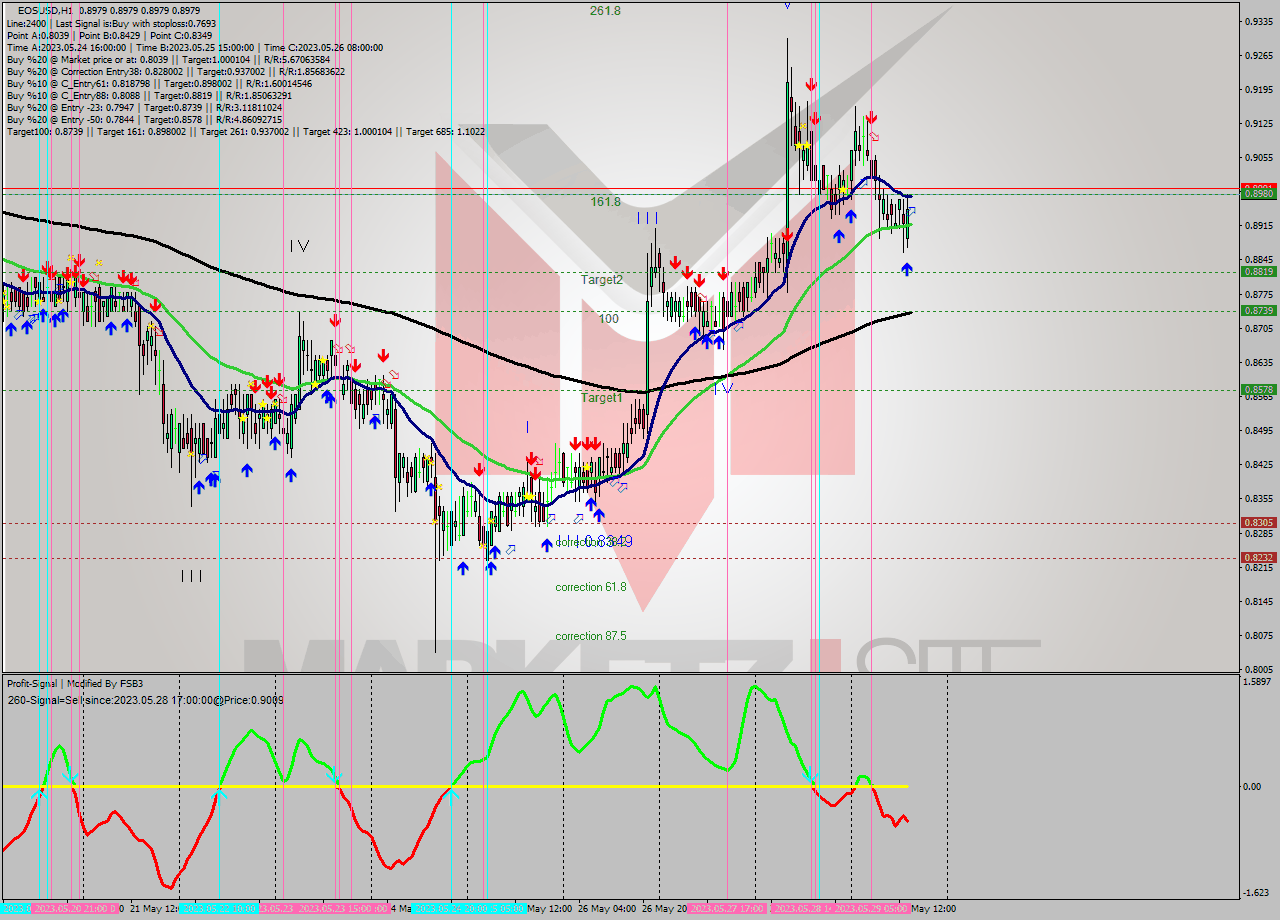The height and width of the screenshot is (920, 1280).
Task: Click the 1.5897 oscillator scale value
Action: pos(1257,682)
